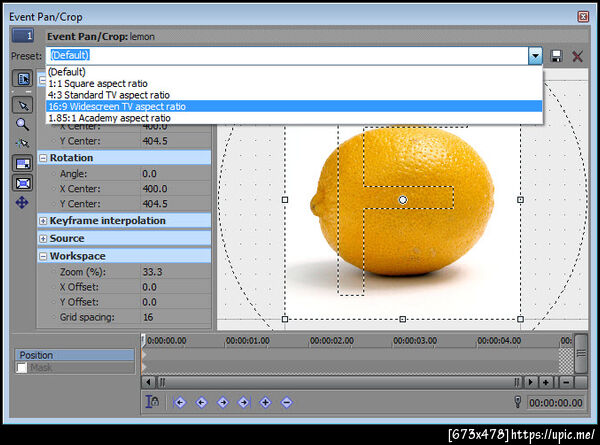The width and height of the screenshot is (600, 445).
Task: Click the right-middle crop handle
Action: click(x=520, y=200)
